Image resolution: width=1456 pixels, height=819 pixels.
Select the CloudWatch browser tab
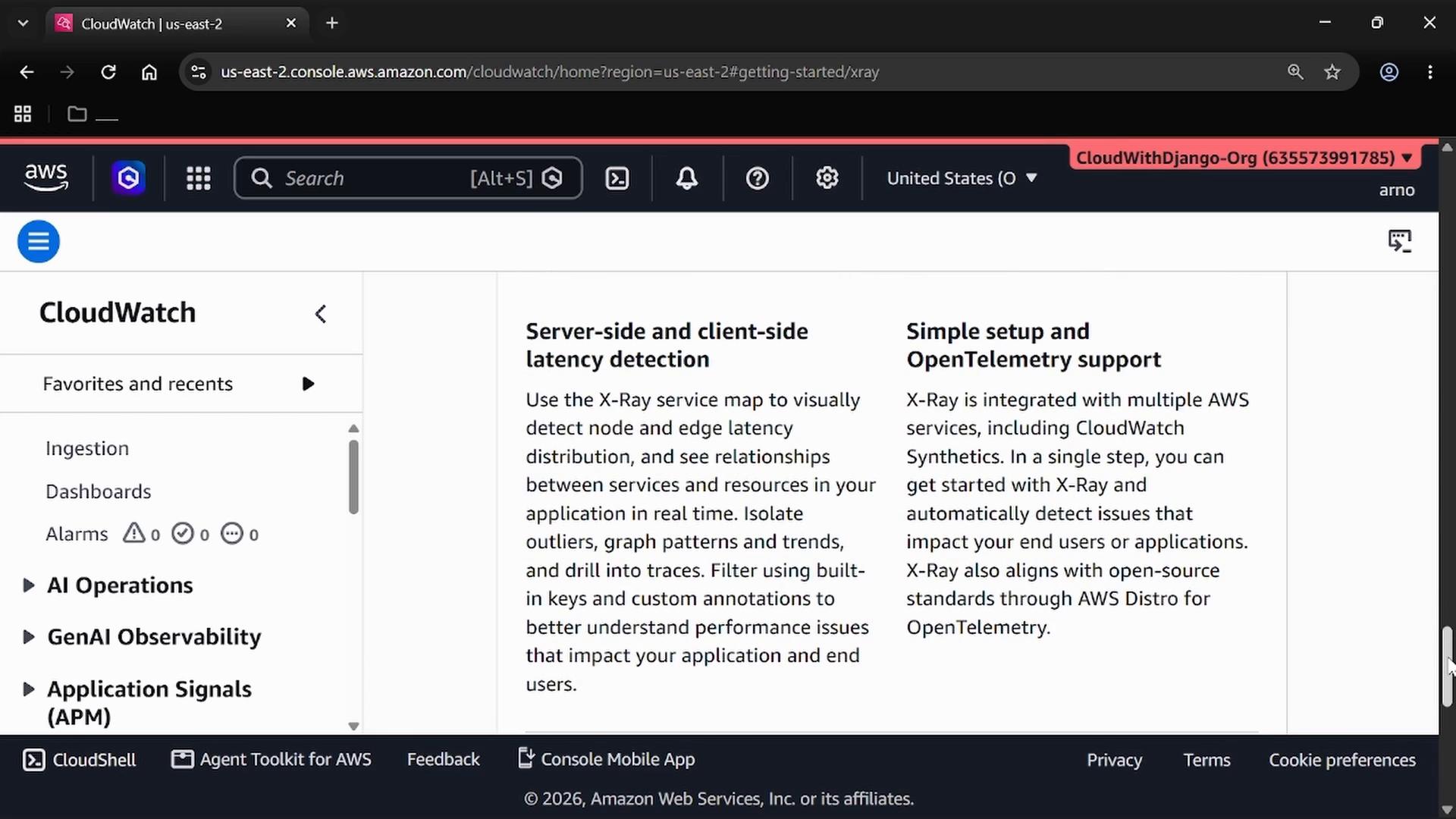[177, 24]
